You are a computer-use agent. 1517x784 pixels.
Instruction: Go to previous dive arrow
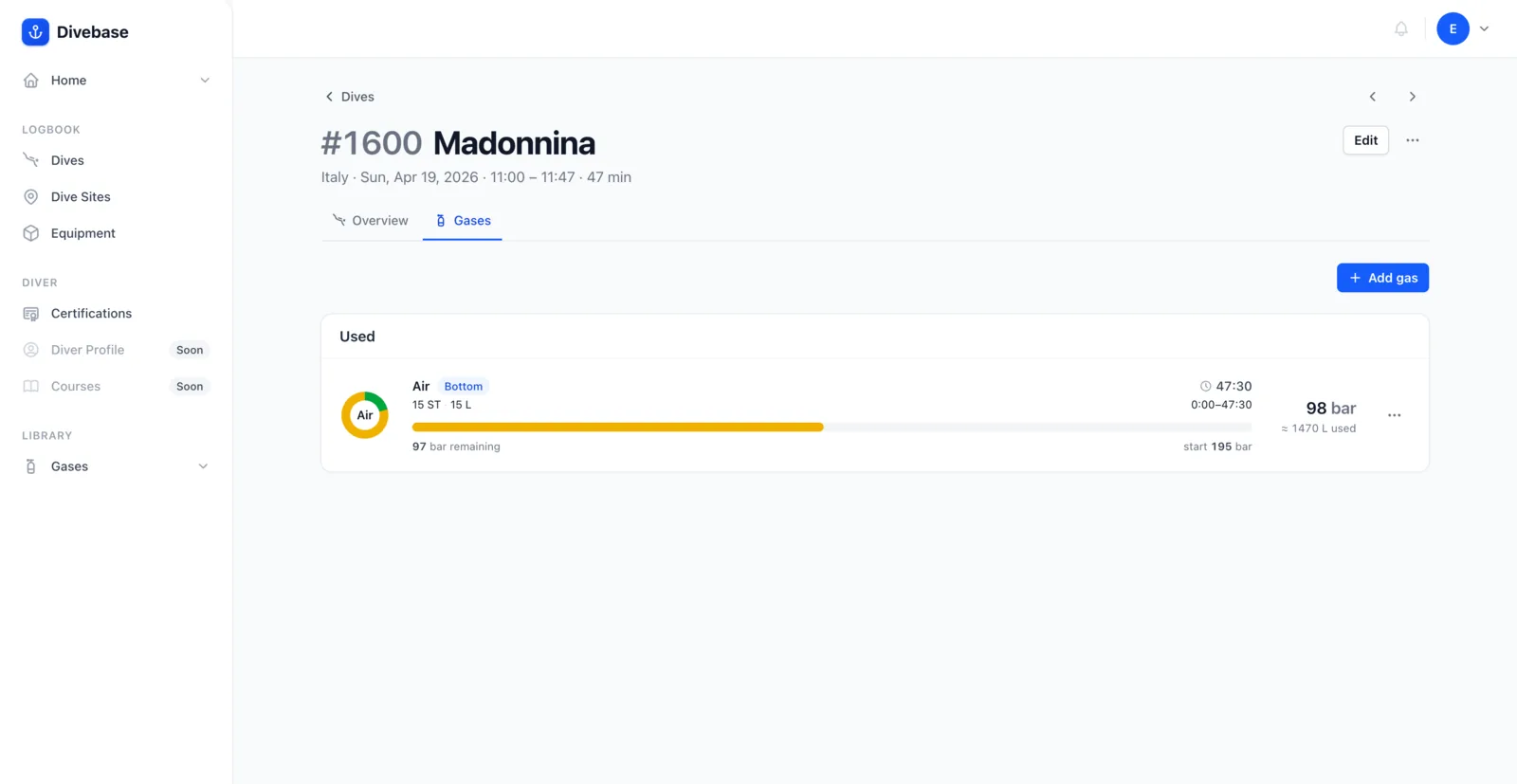(1373, 97)
